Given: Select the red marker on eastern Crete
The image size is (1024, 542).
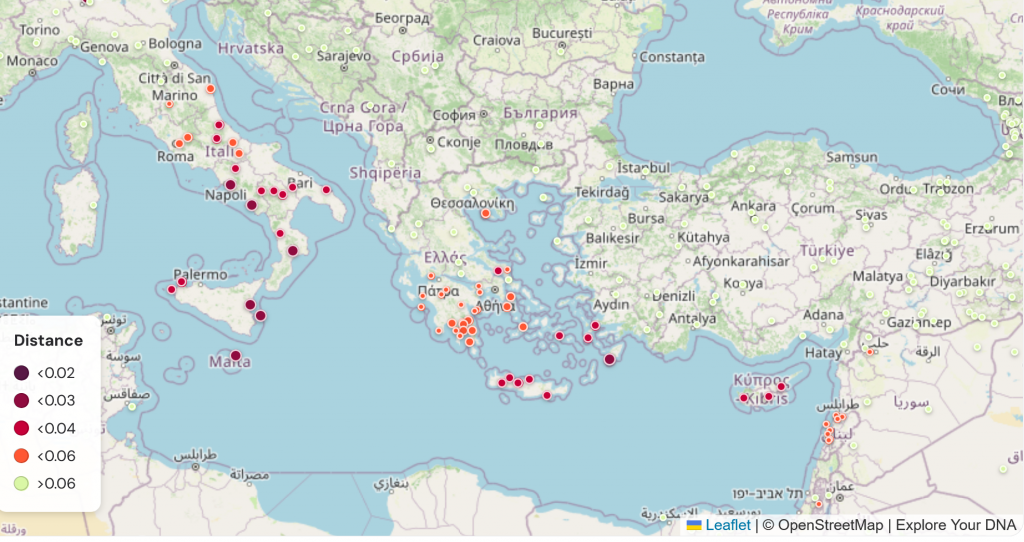Looking at the screenshot, I should pyautogui.click(x=547, y=396).
